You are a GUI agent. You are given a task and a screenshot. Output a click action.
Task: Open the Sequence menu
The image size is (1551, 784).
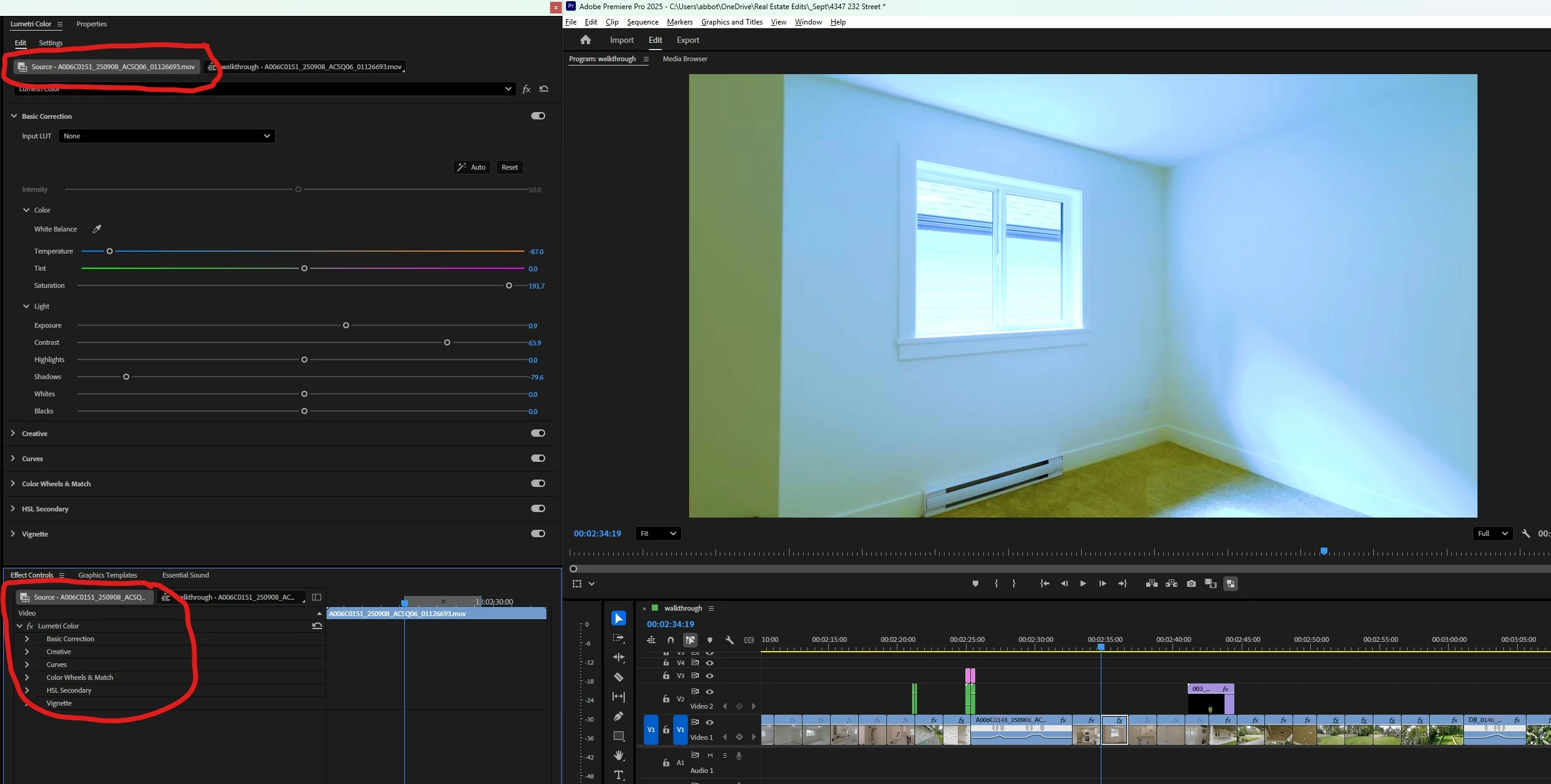[642, 22]
